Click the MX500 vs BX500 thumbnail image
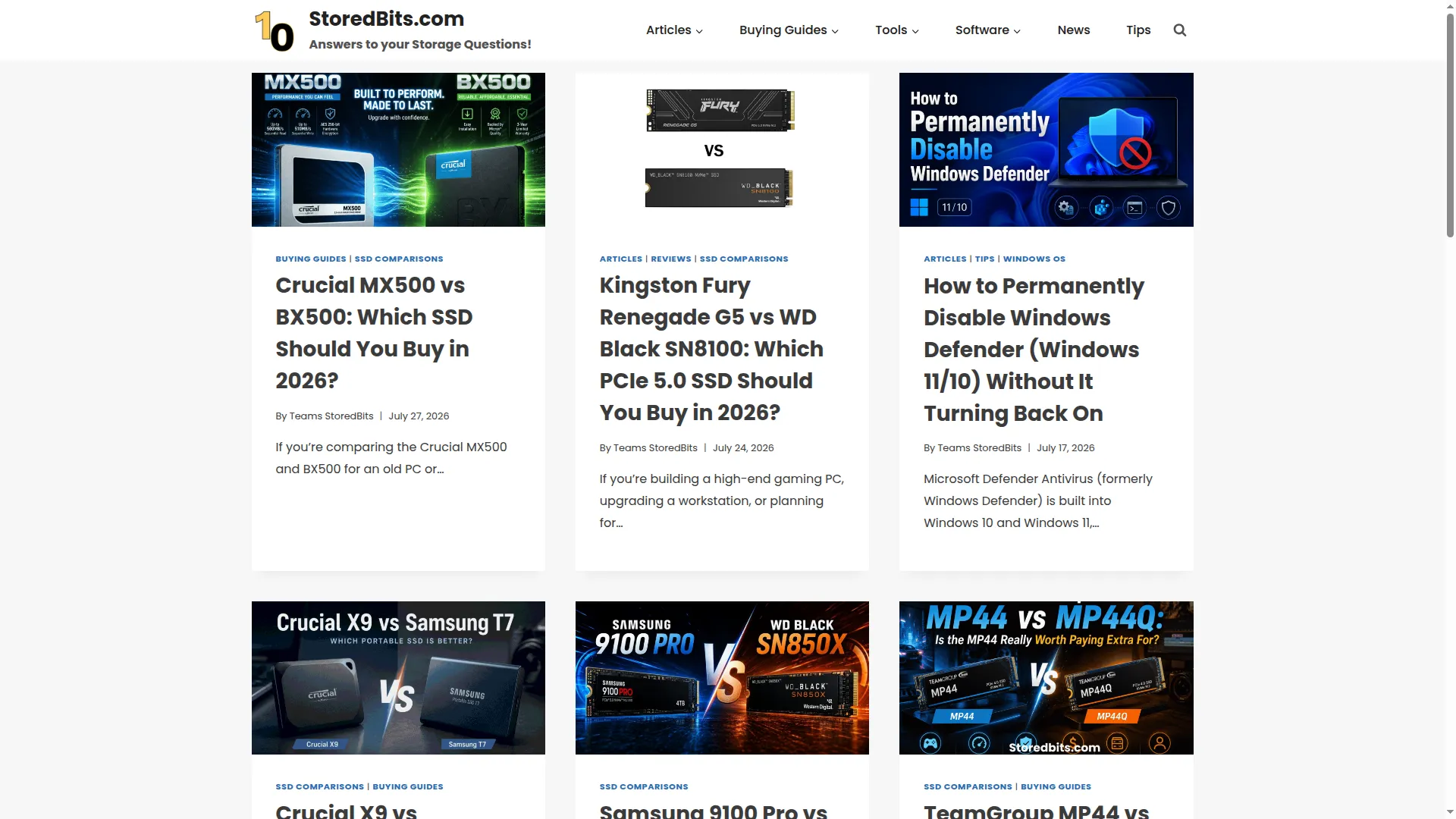Screen dimensions: 1456x819 tap(398, 149)
